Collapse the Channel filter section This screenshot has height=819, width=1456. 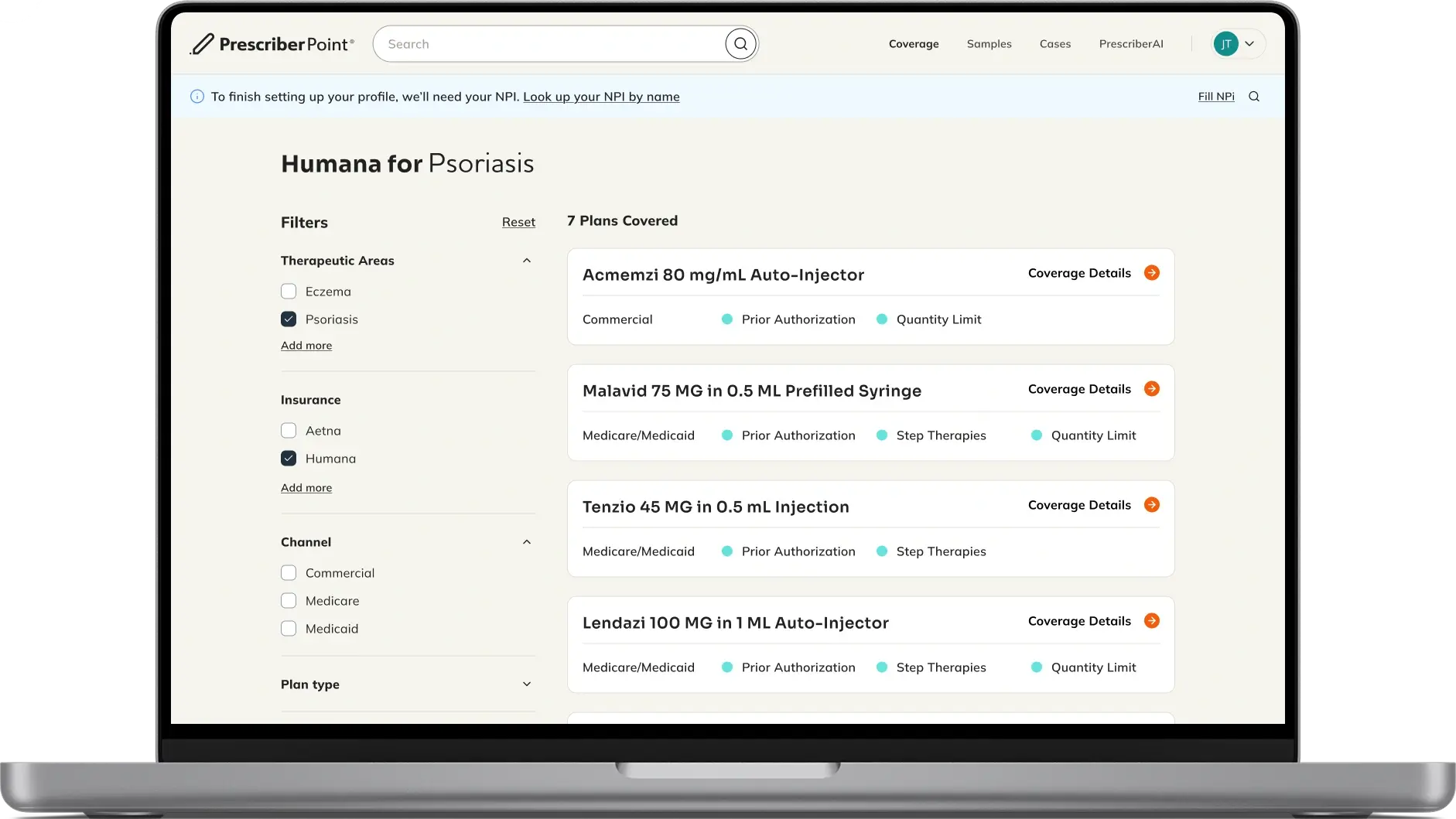[527, 542]
